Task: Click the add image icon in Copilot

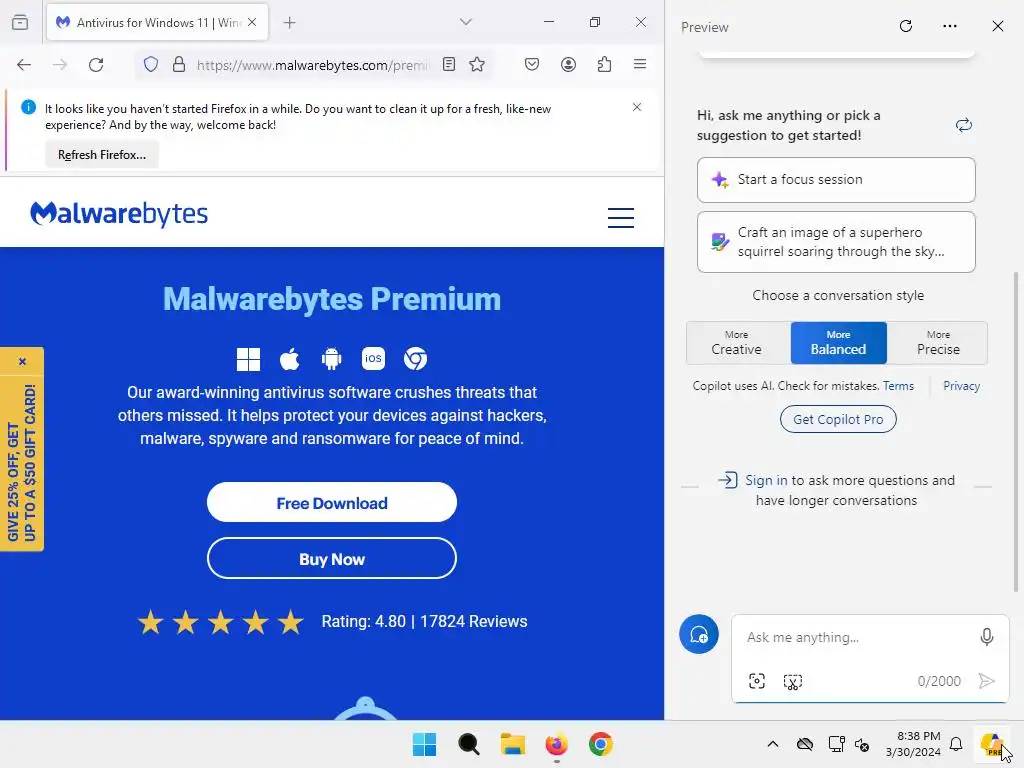Action: tap(757, 681)
